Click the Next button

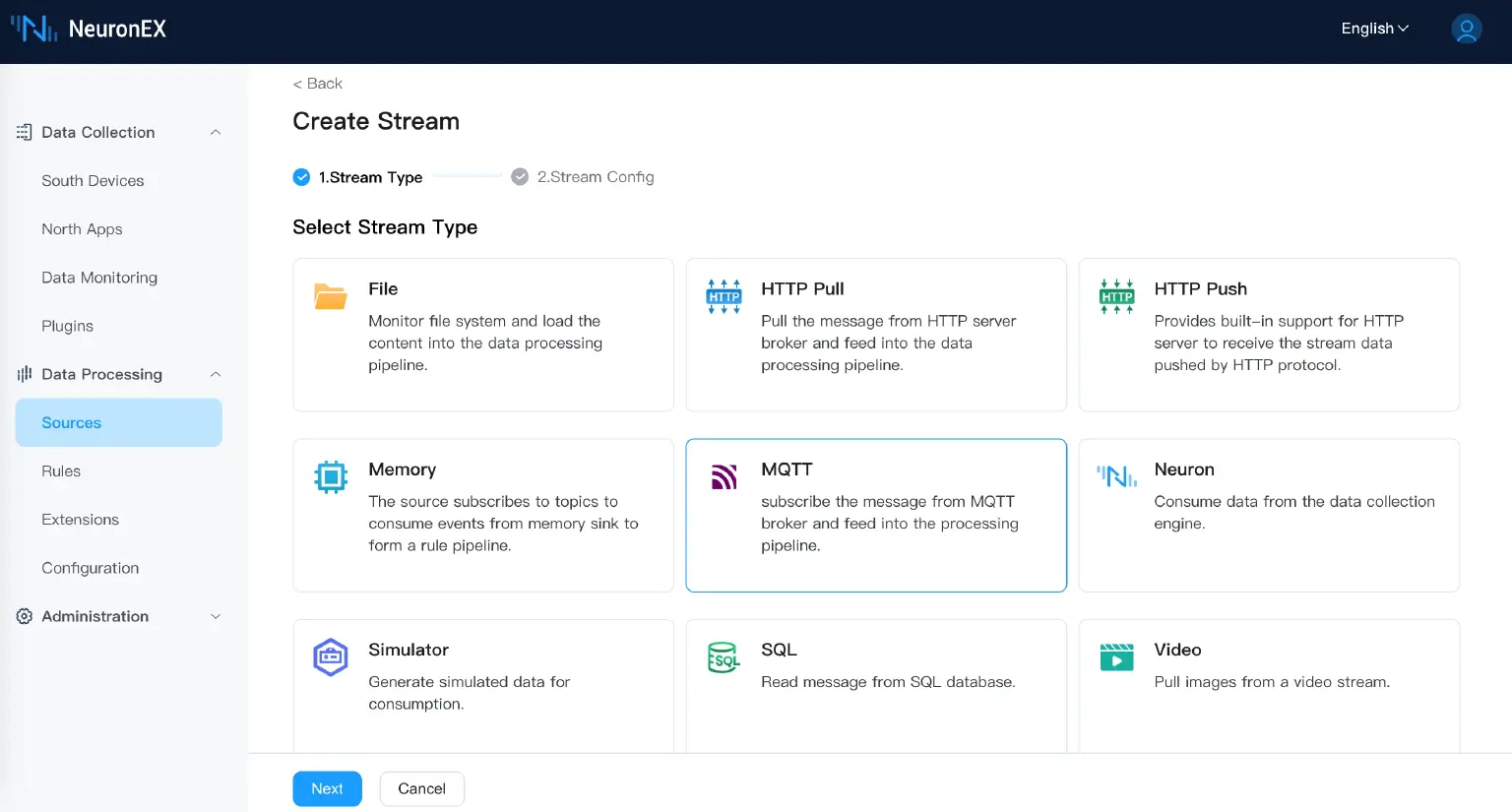[327, 788]
